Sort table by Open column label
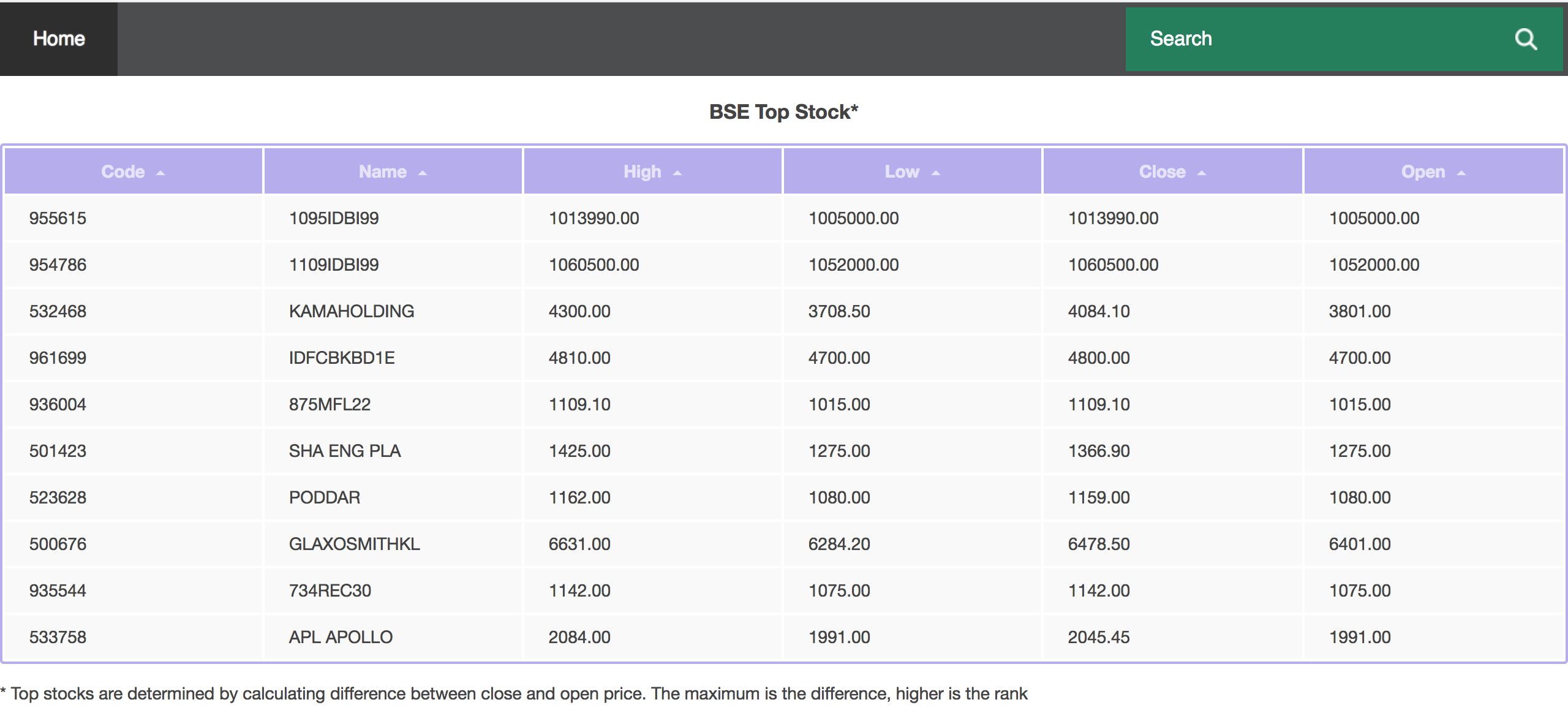The image size is (1568, 724). tap(1423, 172)
